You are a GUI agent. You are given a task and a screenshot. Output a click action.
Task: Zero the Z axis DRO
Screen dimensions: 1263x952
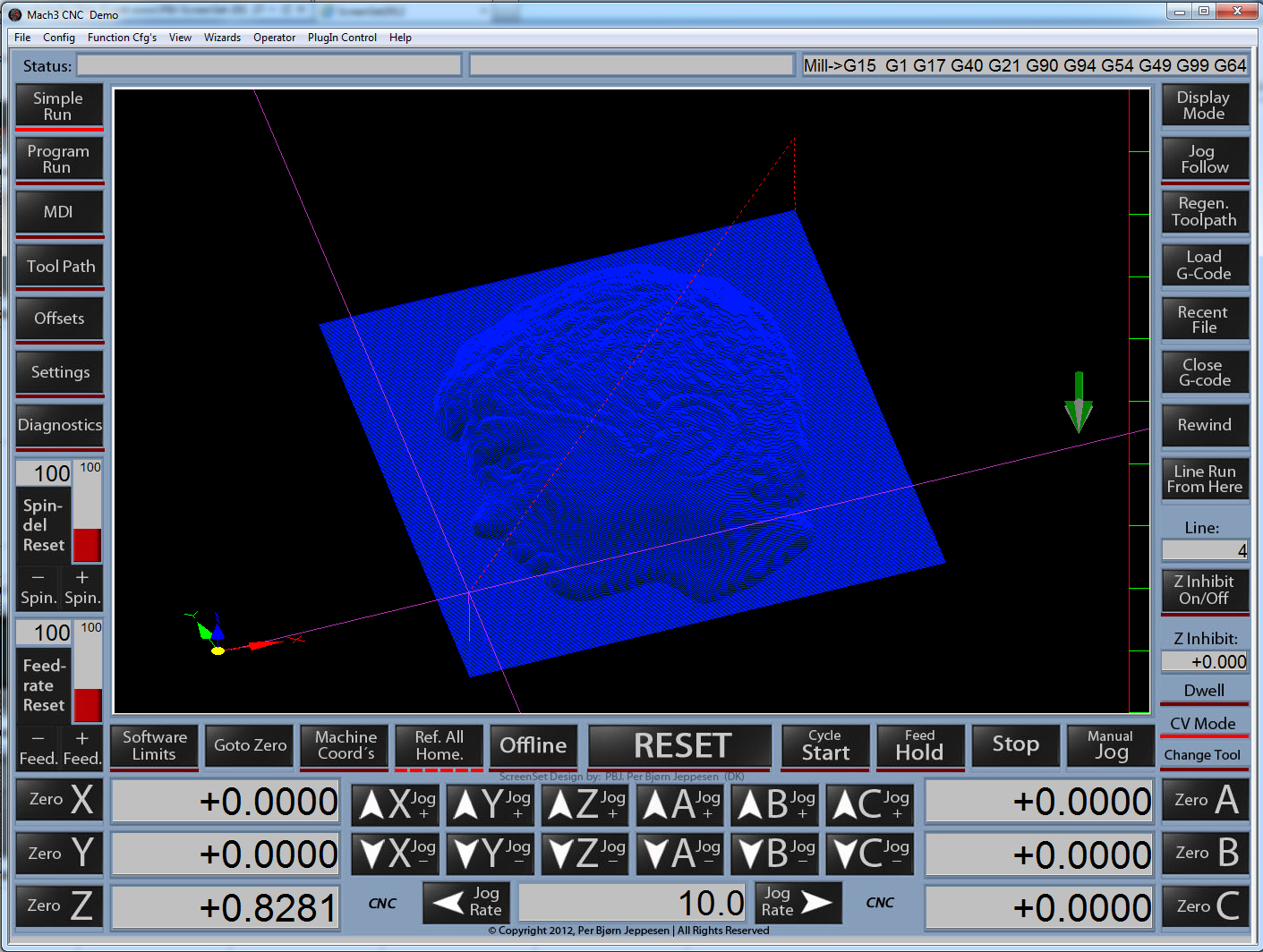[x=60, y=905]
